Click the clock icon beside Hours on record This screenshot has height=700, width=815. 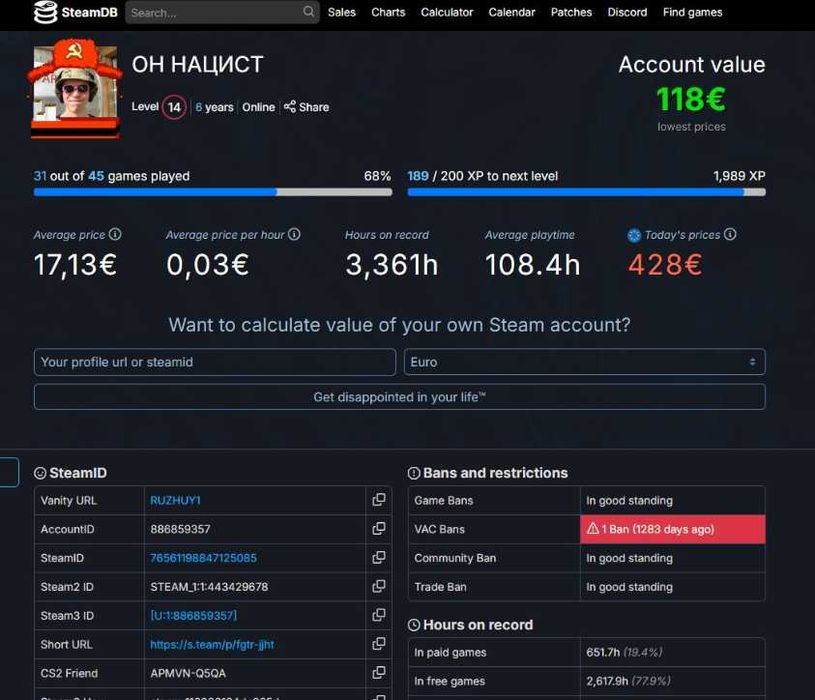pos(414,625)
